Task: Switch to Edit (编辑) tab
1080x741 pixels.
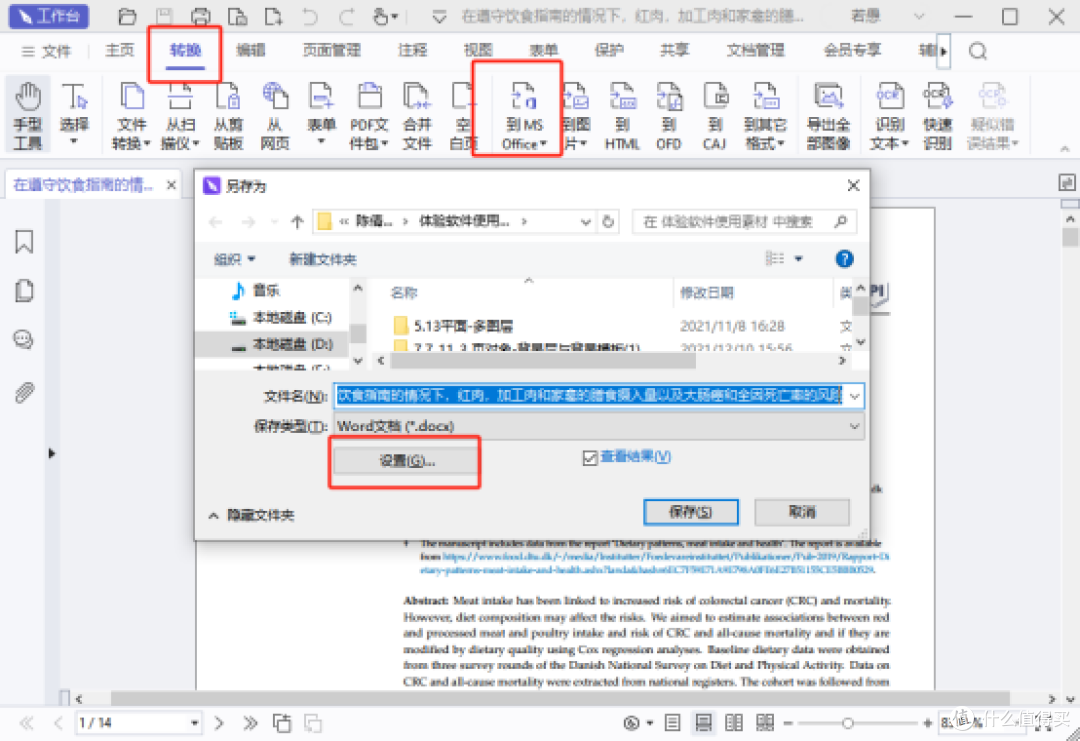Action: (251, 50)
